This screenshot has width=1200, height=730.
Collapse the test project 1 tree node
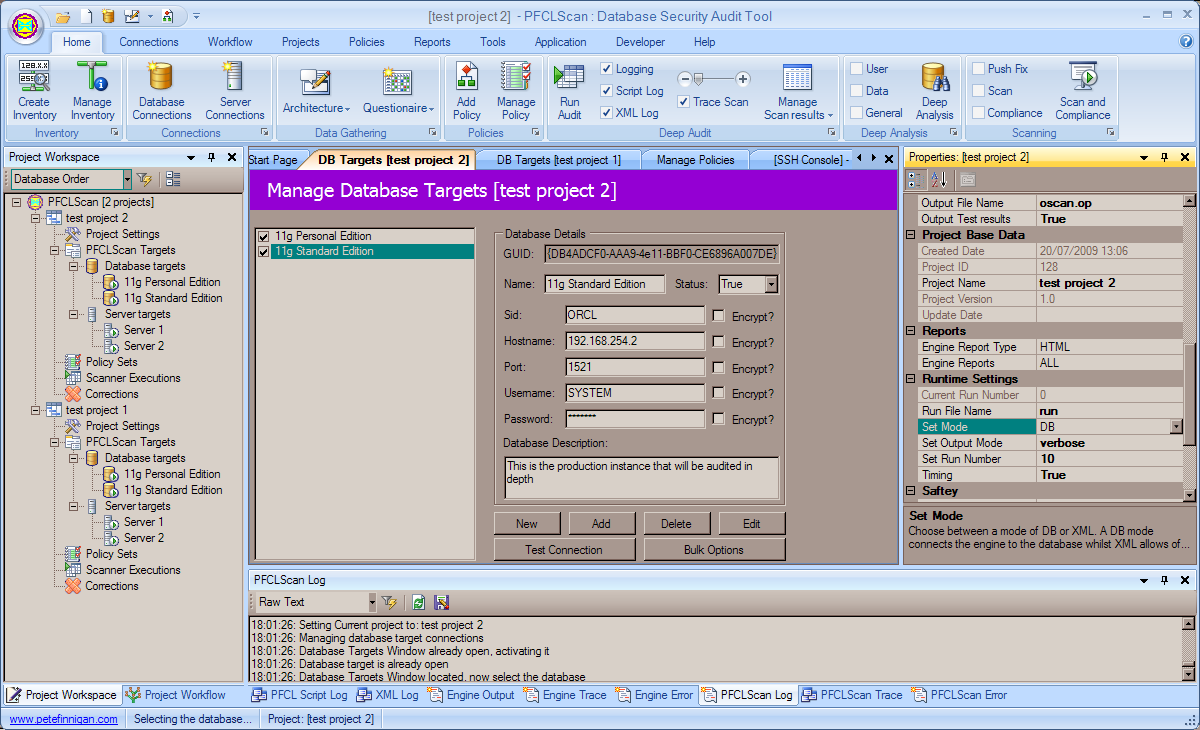36,410
